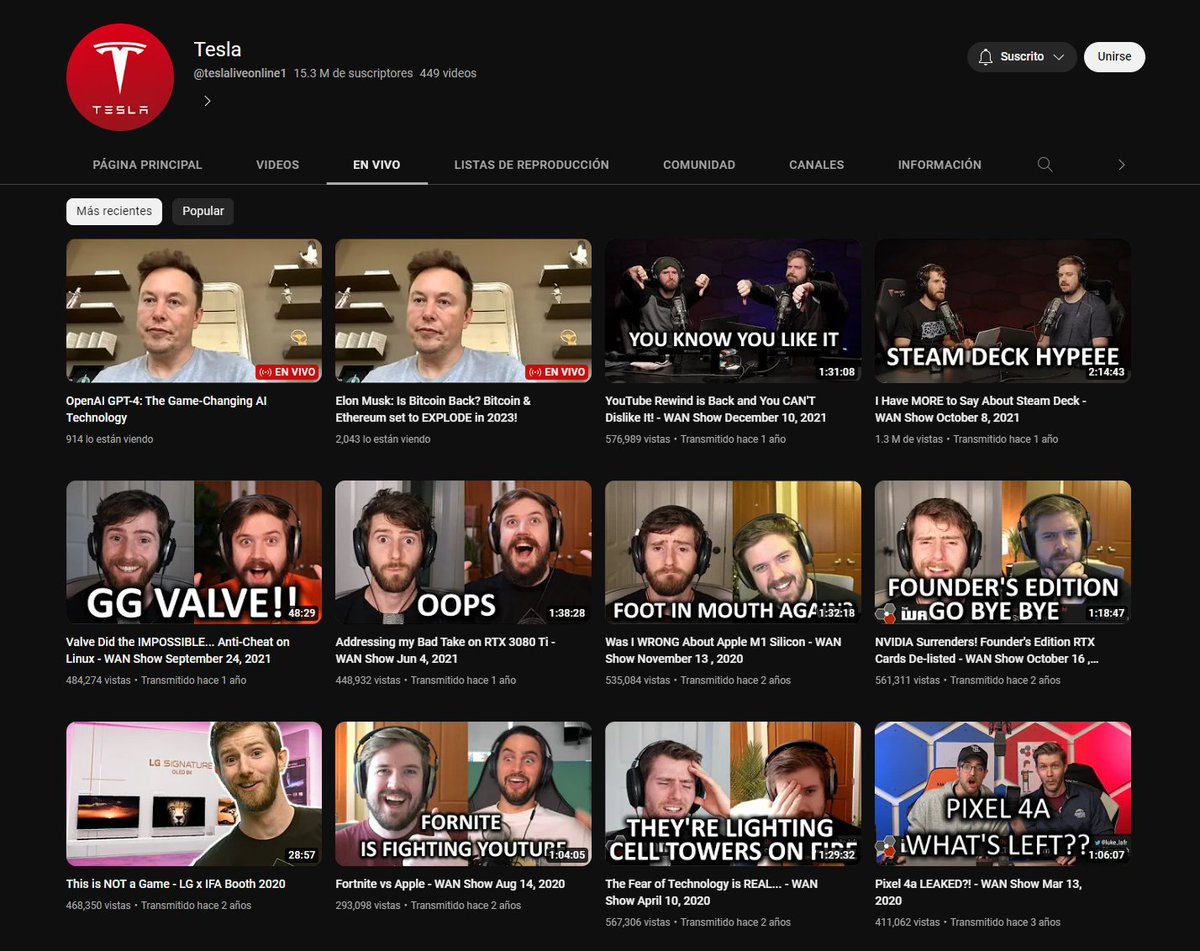Click the Tesla channel avatar logo
Viewport: 1200px width, 951px height.
coord(120,77)
